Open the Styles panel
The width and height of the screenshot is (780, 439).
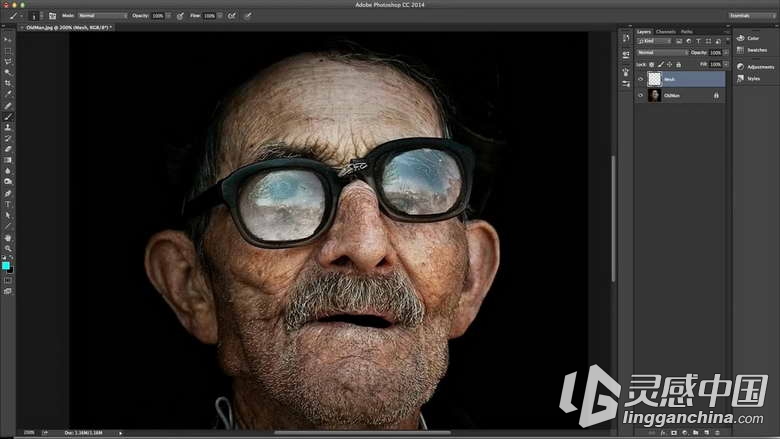748,79
